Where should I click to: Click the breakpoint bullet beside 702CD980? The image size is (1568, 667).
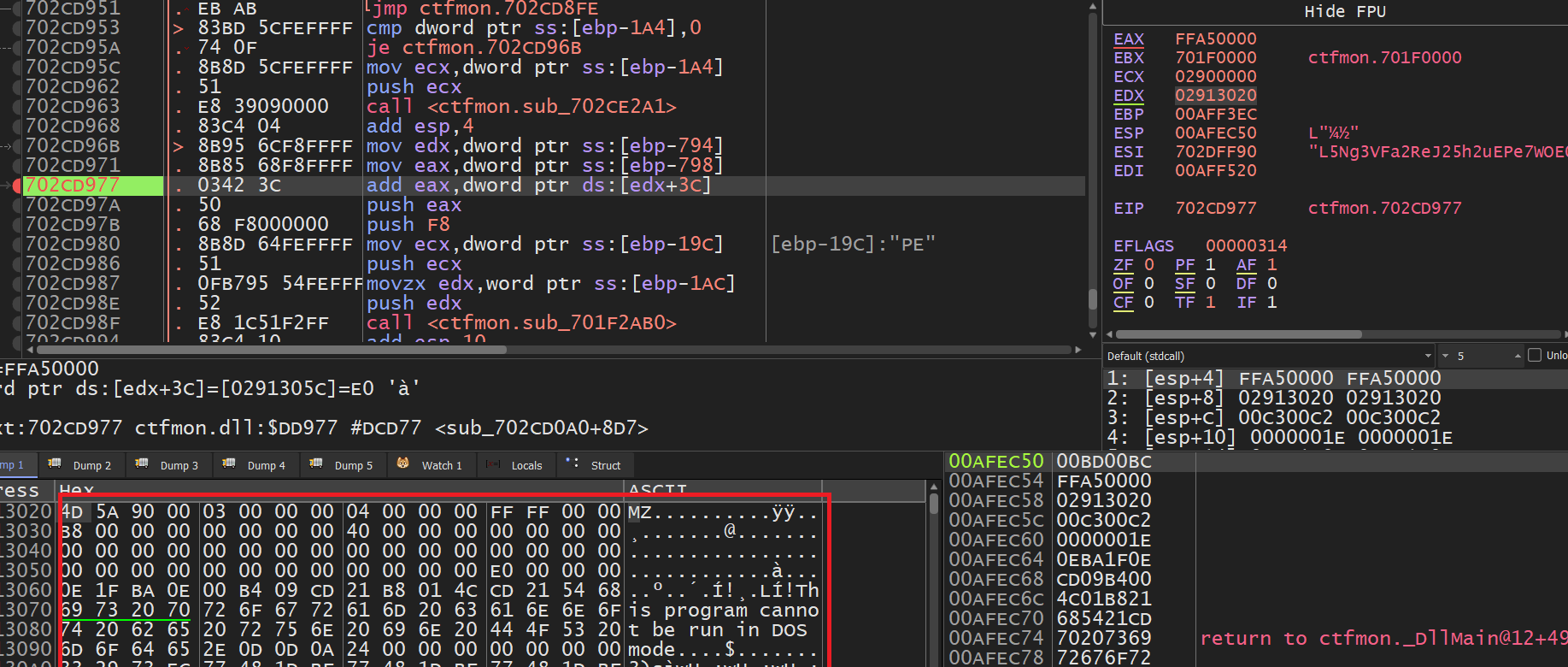coord(17,245)
